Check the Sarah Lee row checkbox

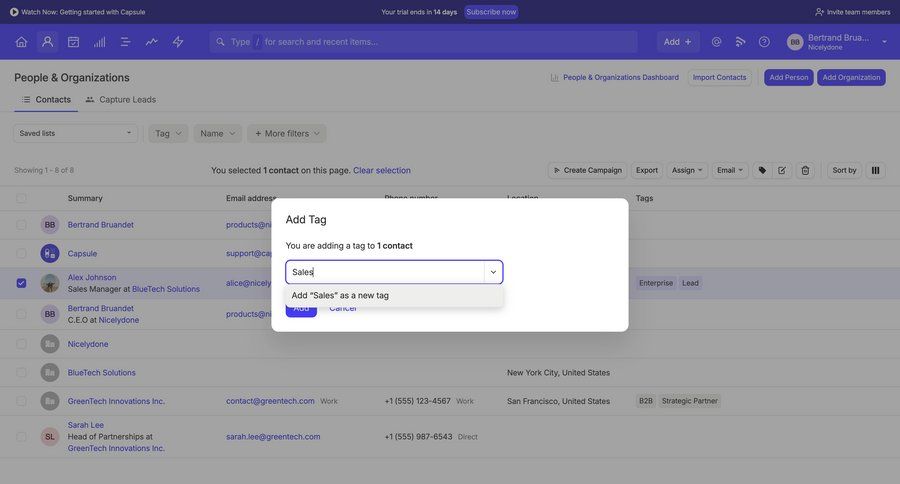pos(22,437)
